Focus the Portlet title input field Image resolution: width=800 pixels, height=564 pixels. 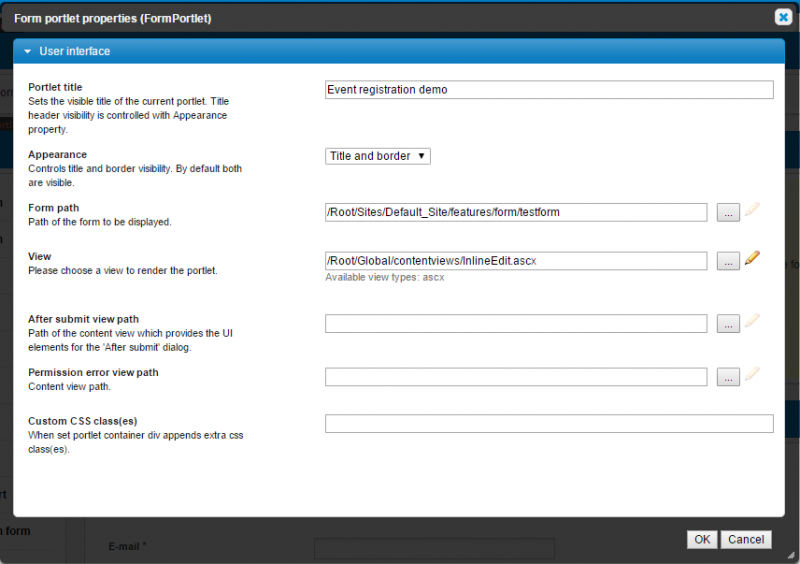(549, 90)
